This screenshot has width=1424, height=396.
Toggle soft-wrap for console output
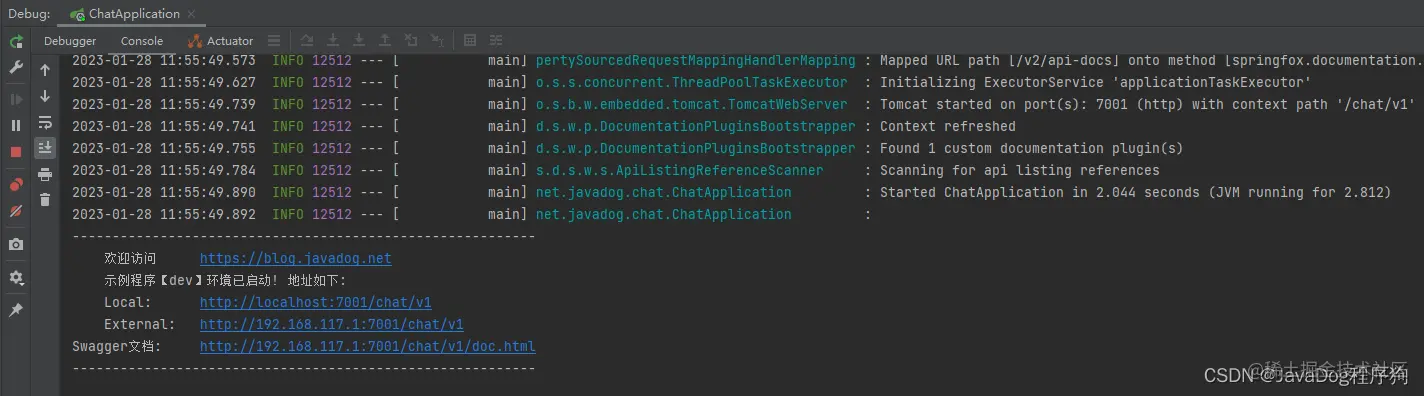(45, 122)
